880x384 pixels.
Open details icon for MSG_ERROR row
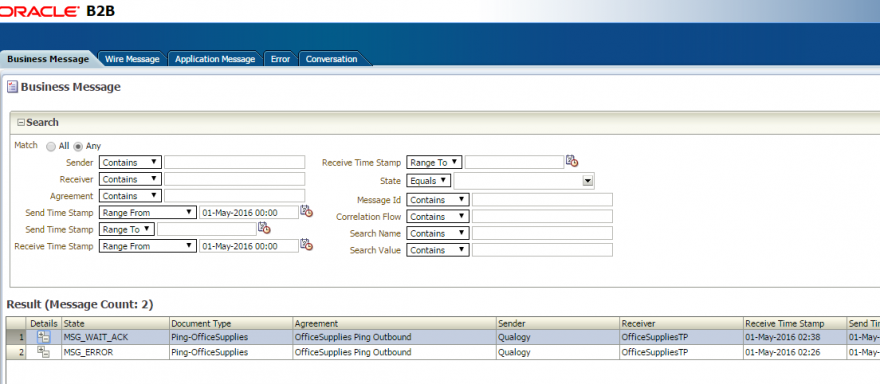point(43,352)
